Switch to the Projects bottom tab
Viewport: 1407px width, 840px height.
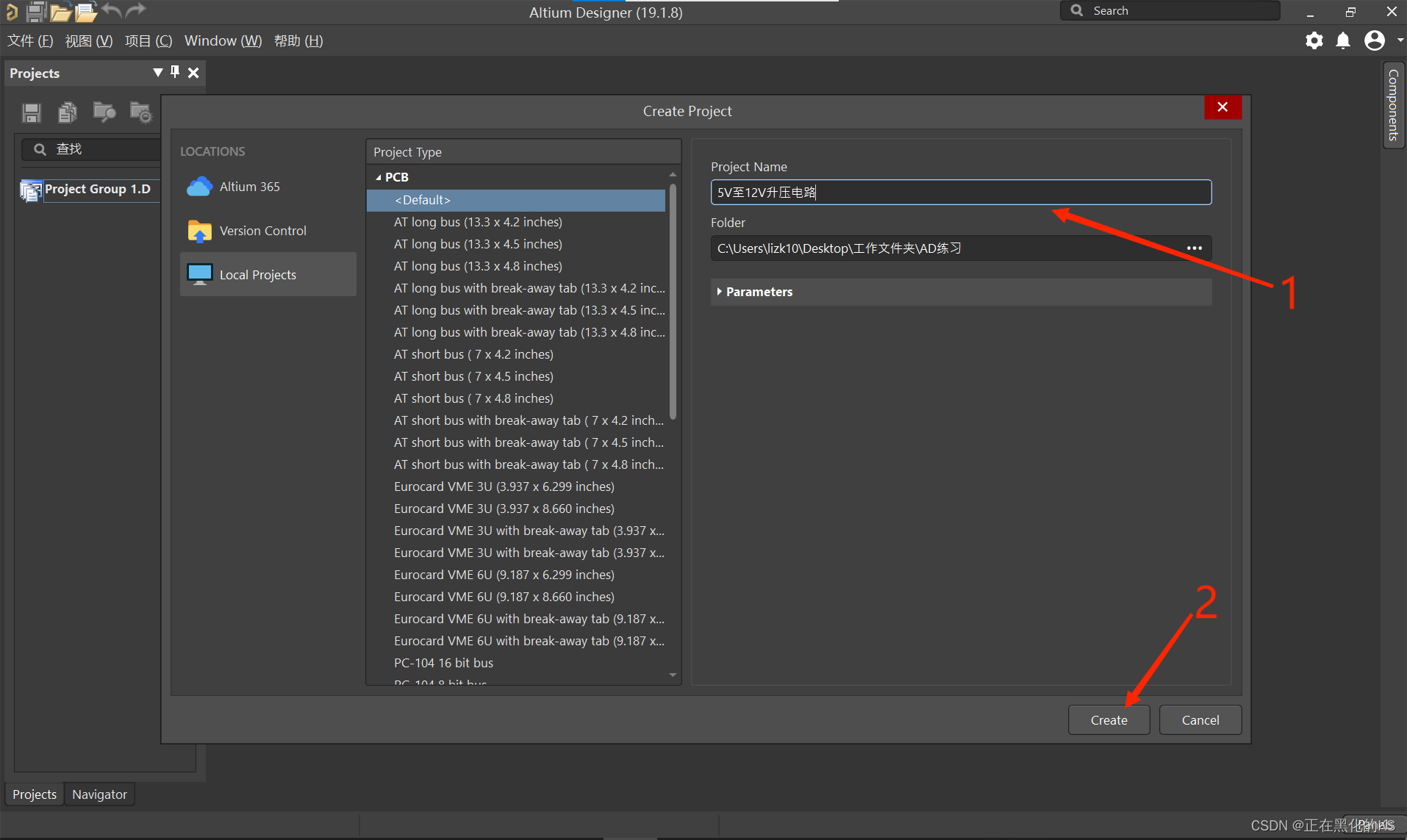pos(35,794)
